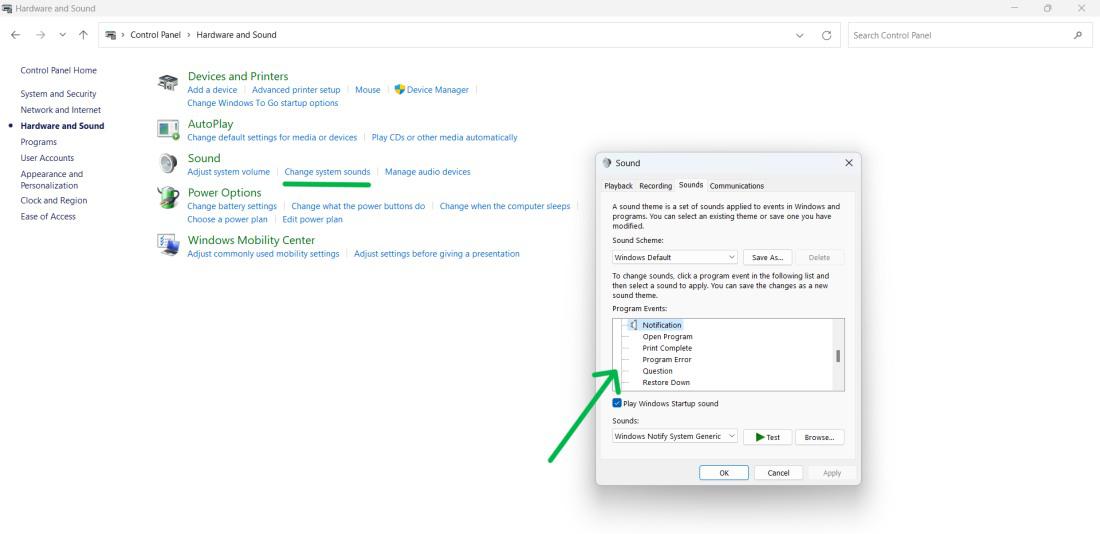This screenshot has height=534, width=1100.
Task: Refresh the Control Panel address bar
Action: click(x=826, y=35)
